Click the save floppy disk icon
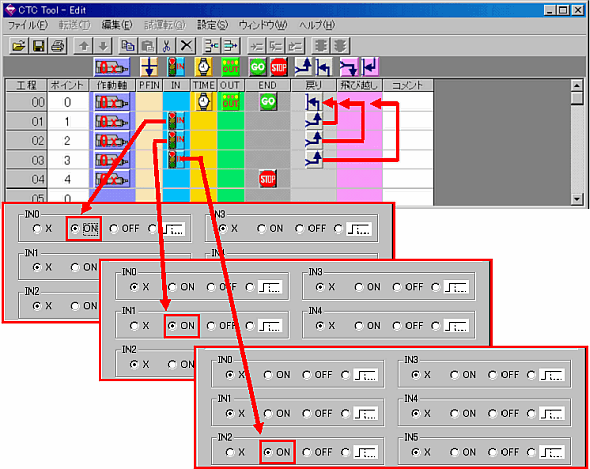The height and width of the screenshot is (469, 590). pos(38,46)
